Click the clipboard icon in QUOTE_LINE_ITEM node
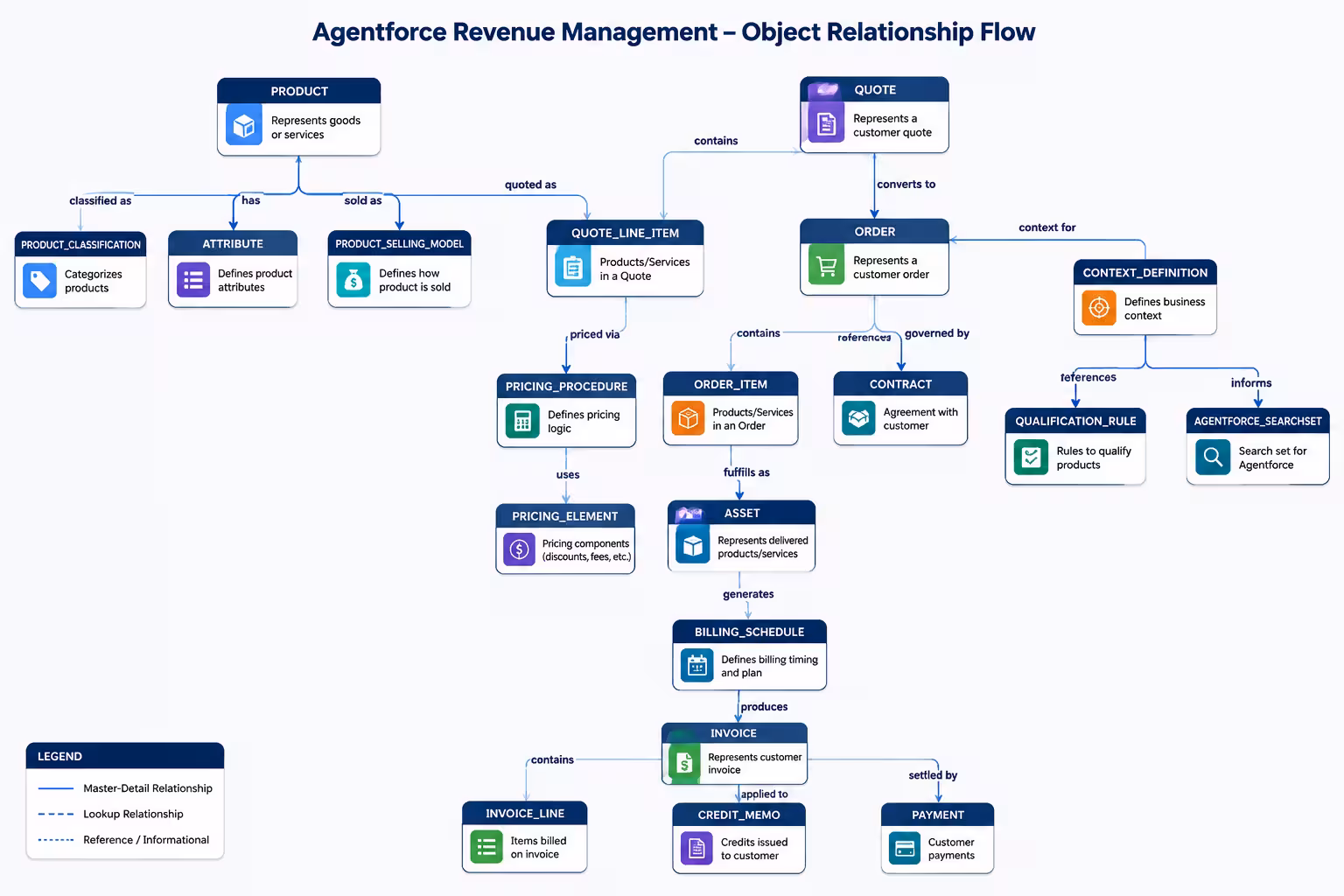 coord(572,267)
